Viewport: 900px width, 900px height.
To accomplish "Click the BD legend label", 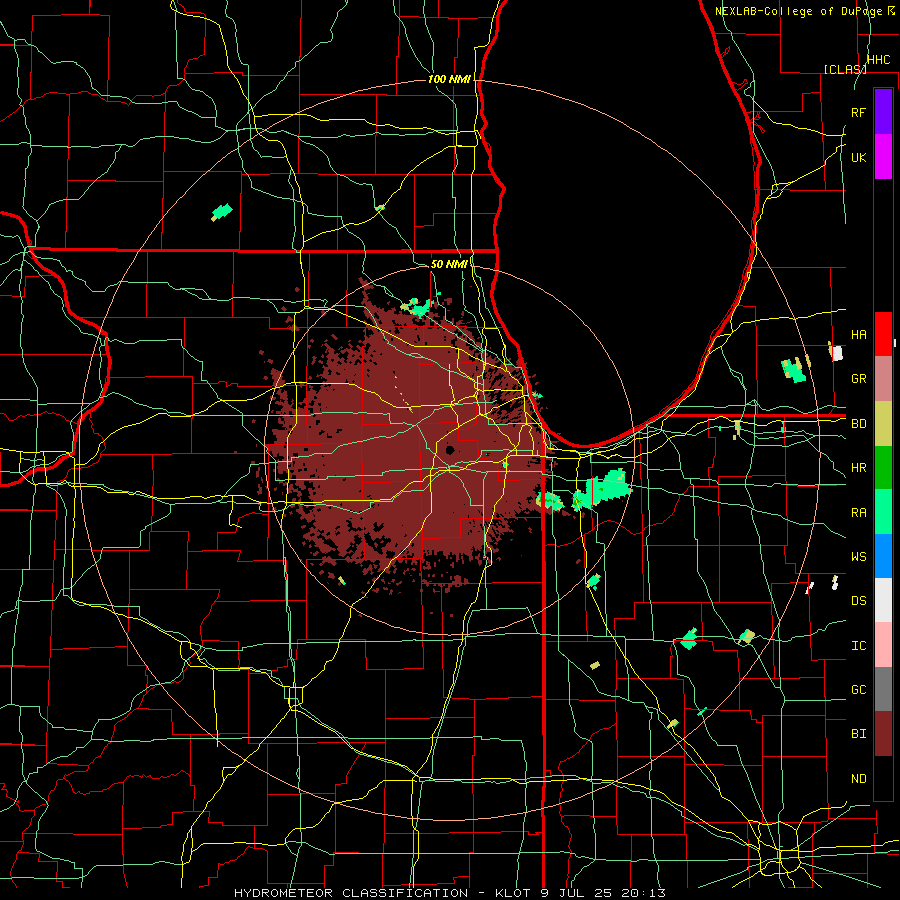I will pos(859,424).
